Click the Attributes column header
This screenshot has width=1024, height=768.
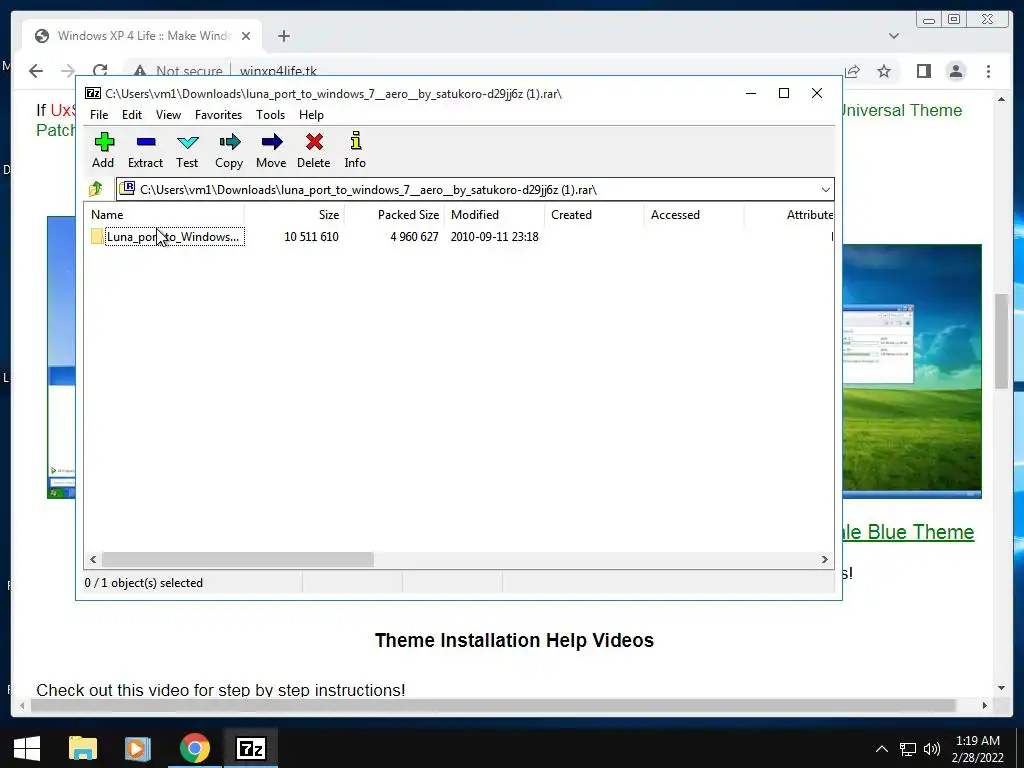pyautogui.click(x=789, y=215)
